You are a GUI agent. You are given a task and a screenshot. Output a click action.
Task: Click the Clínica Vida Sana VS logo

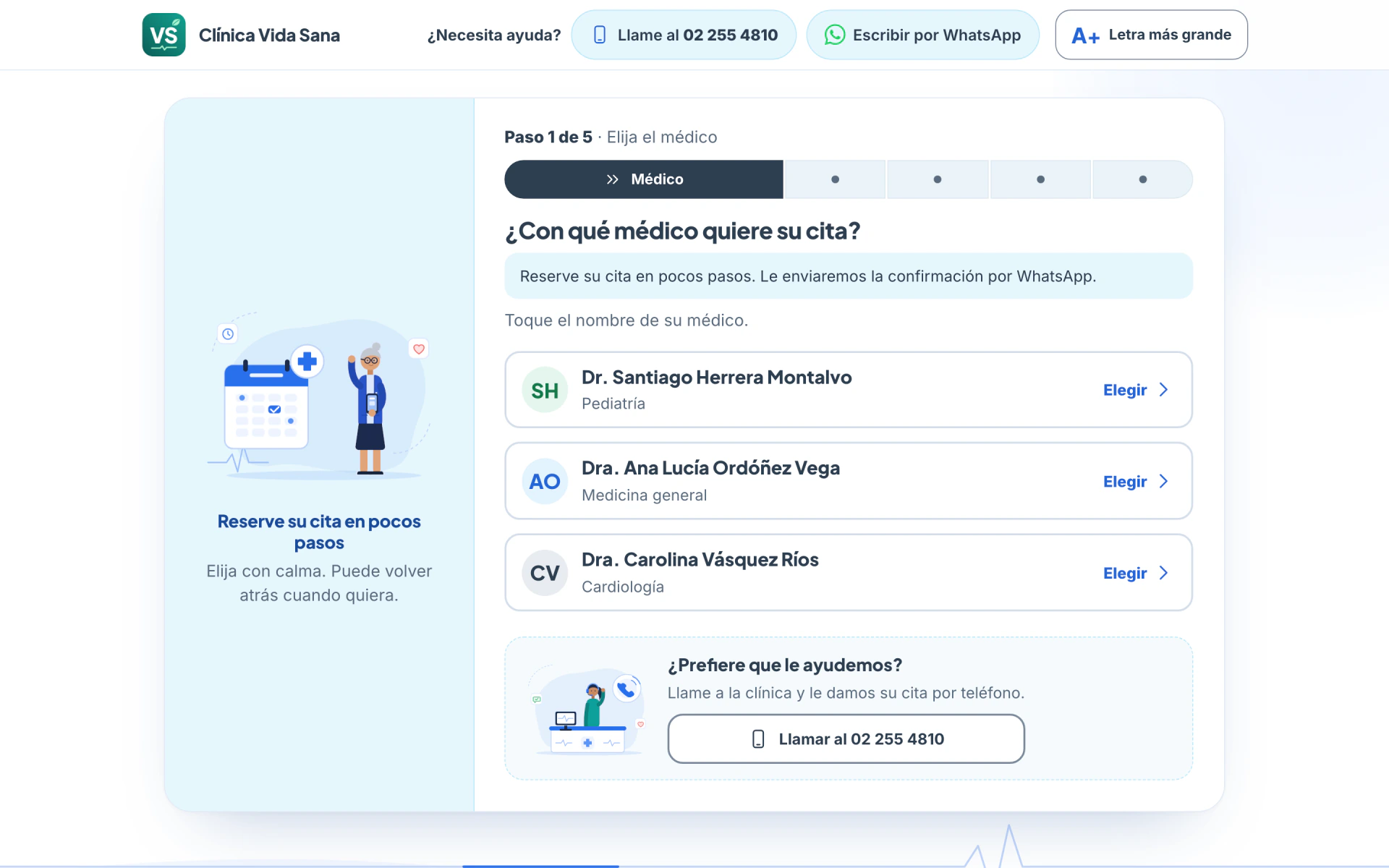pyautogui.click(x=163, y=35)
